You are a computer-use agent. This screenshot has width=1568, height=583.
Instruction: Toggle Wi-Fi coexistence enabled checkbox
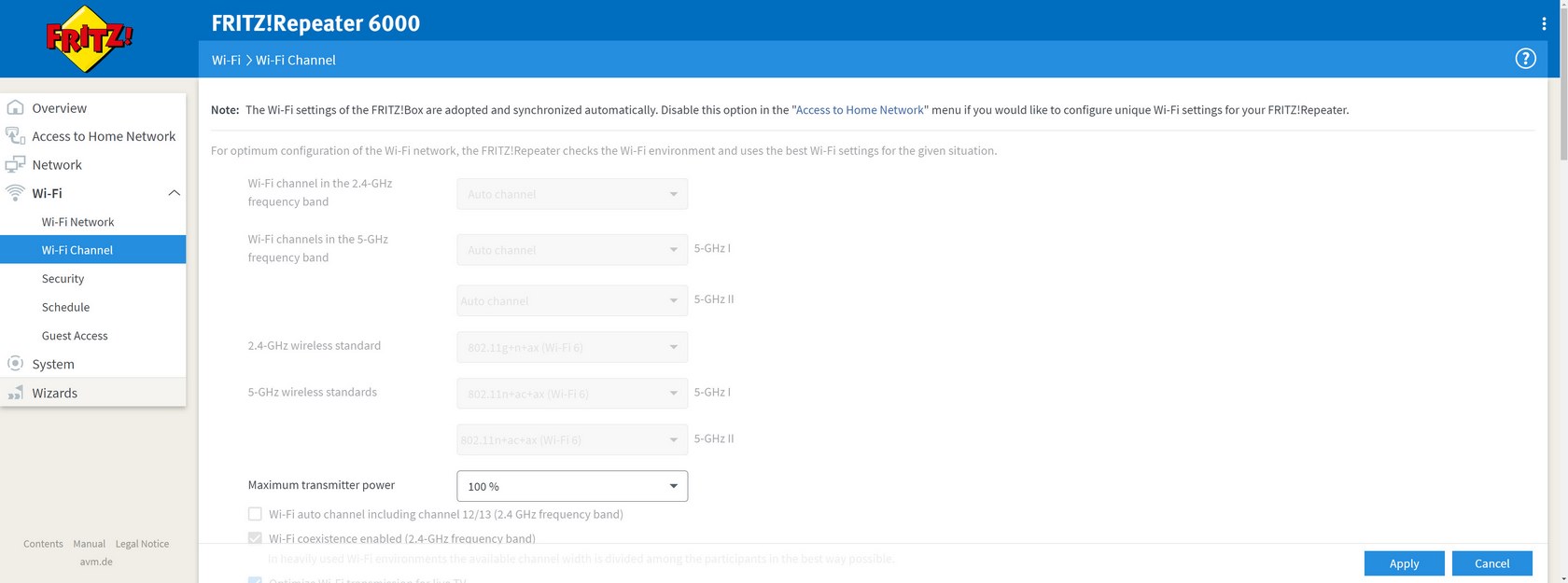point(255,538)
